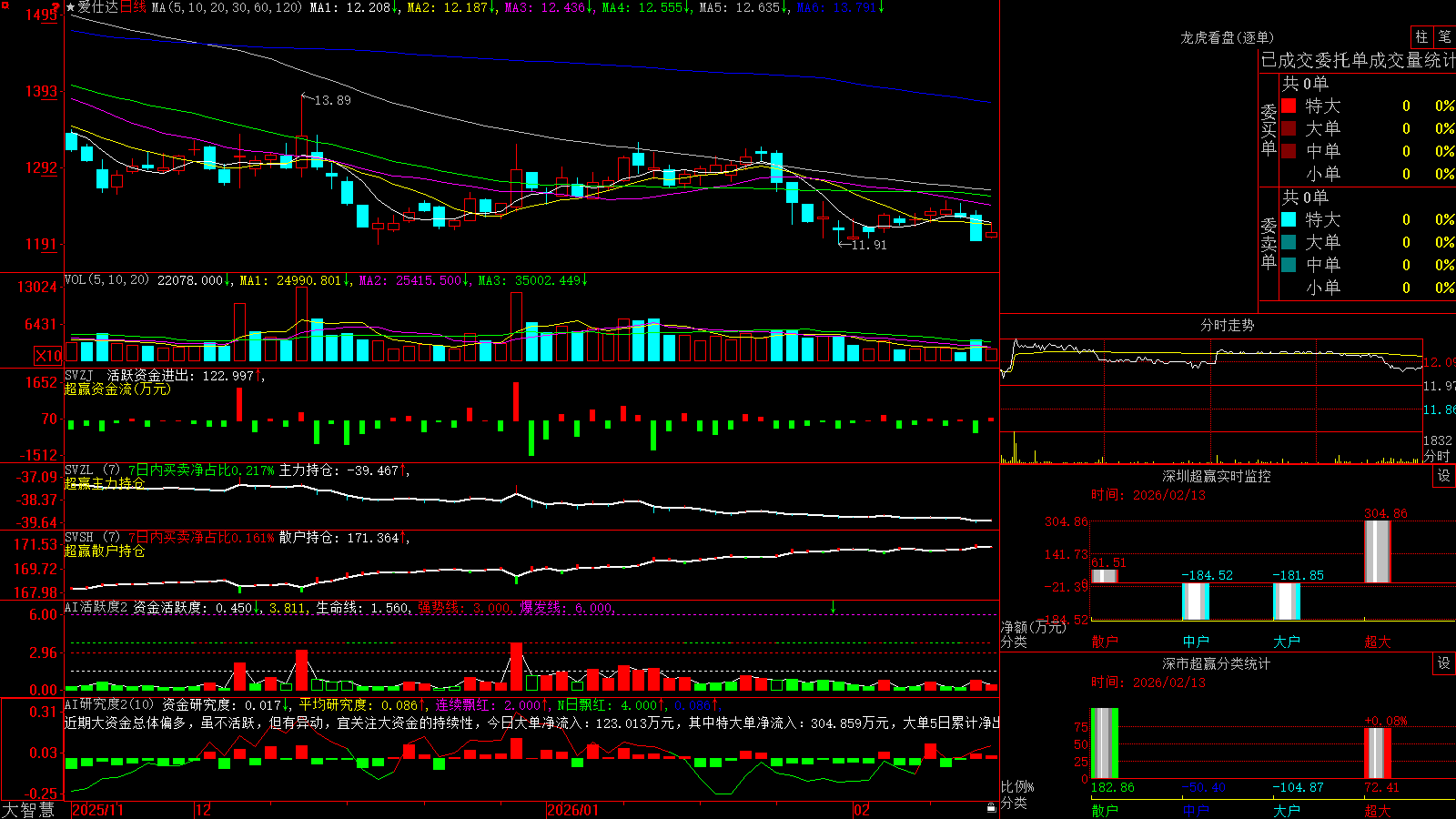Viewport: 1456px width, 819px height.
Task: Click the teal 大单 swatch under 委卖单
Action: point(1289,242)
